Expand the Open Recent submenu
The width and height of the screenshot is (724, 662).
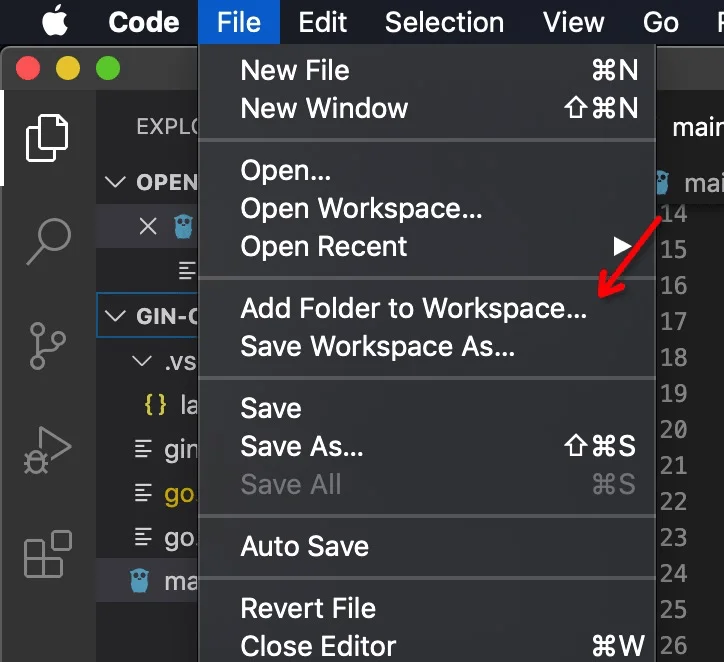click(427, 247)
